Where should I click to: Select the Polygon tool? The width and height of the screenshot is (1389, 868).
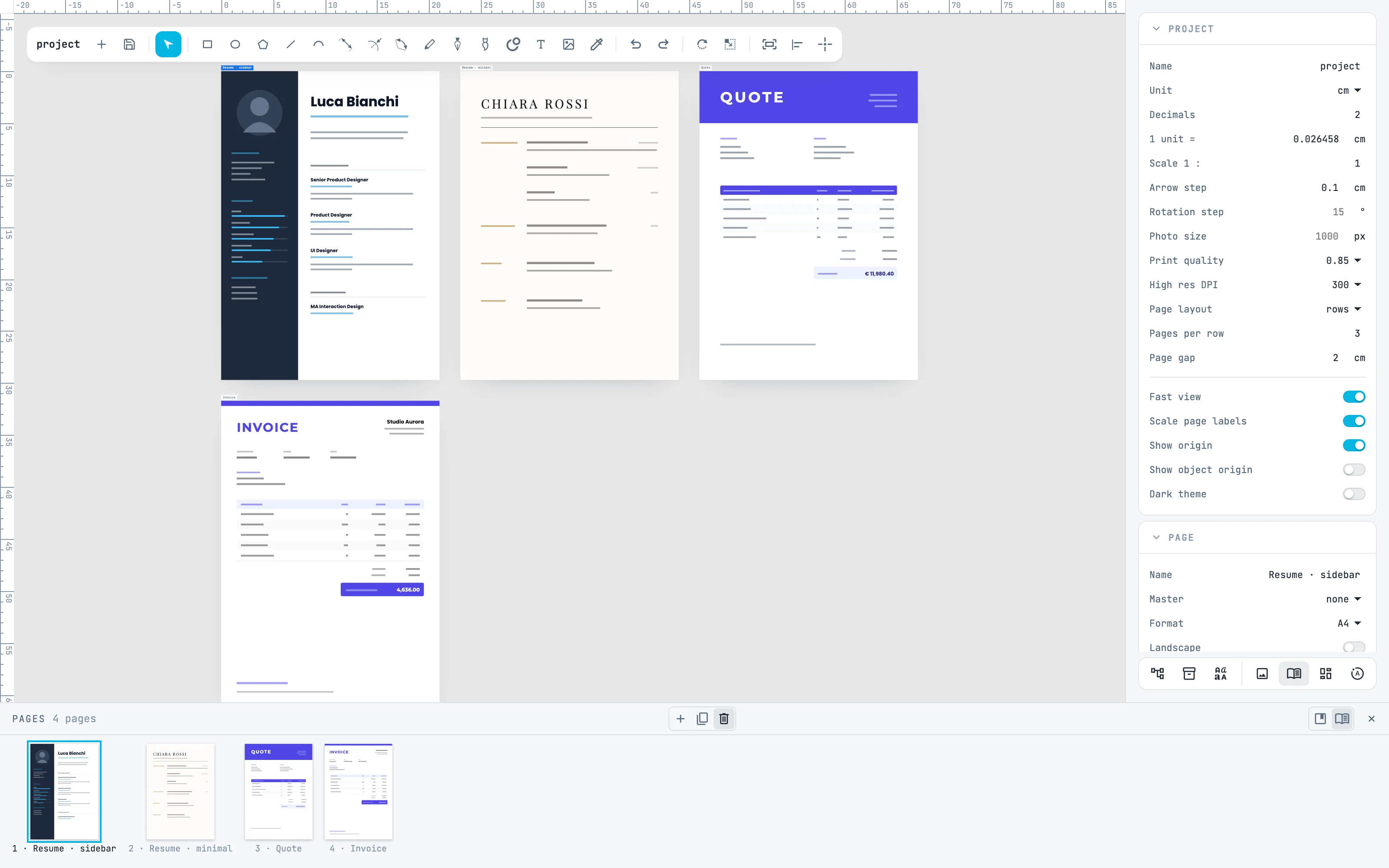coord(263,44)
